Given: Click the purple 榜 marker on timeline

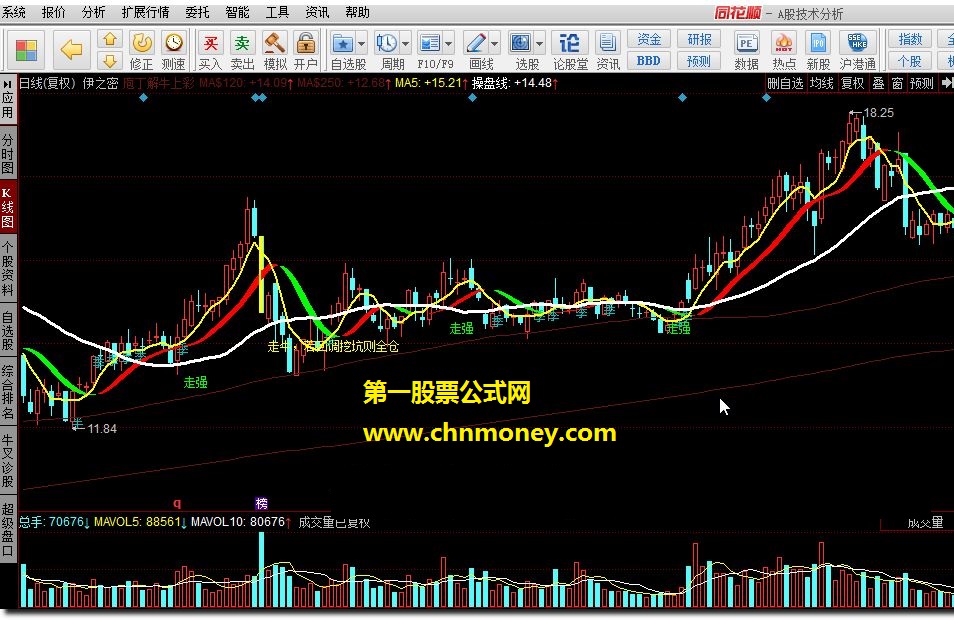Looking at the screenshot, I should pos(262,503).
